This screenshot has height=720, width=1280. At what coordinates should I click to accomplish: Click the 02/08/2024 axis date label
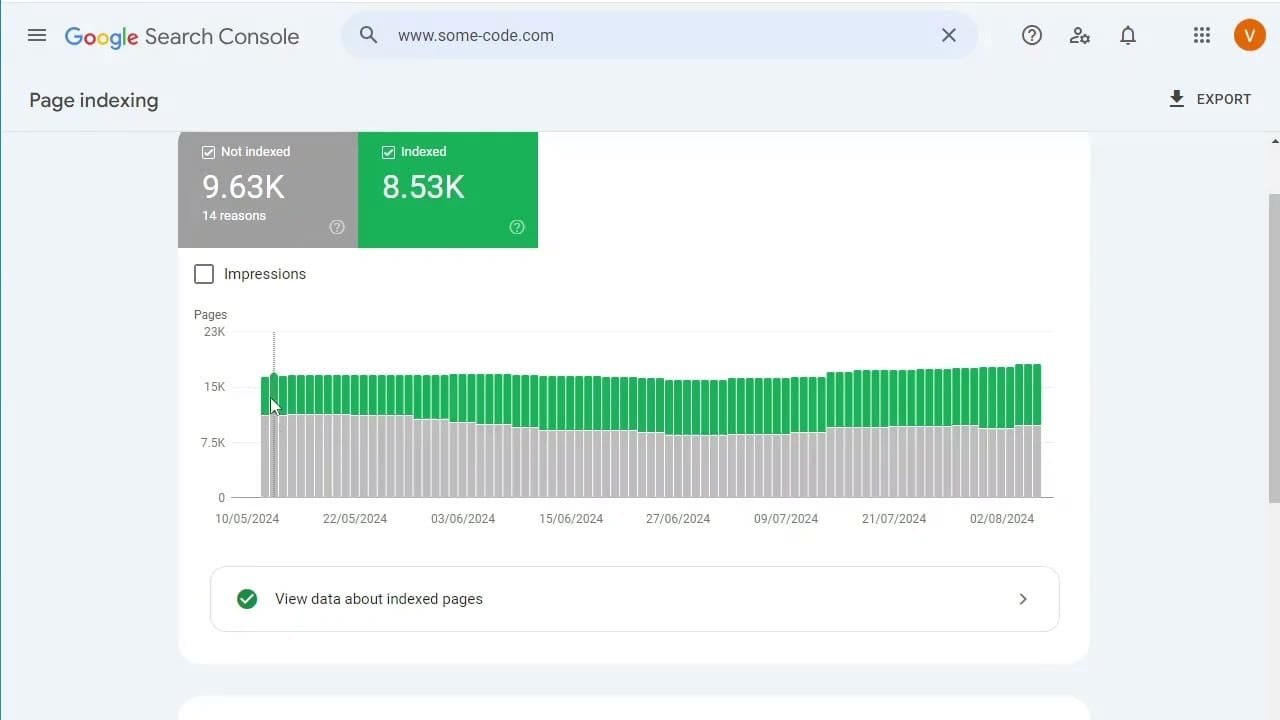pos(1002,519)
